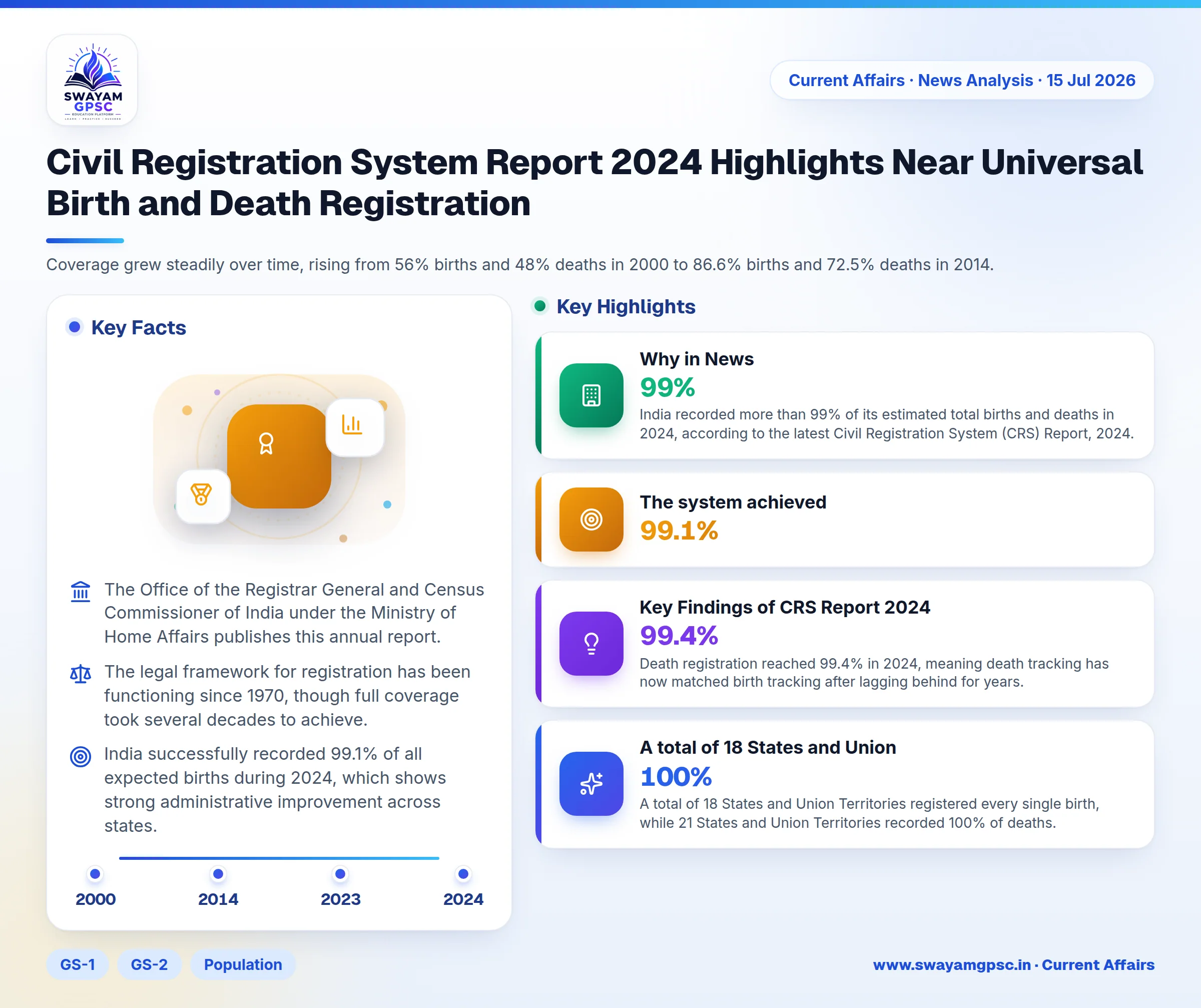This screenshot has width=1201, height=1008.
Task: Click the green 99% figure
Action: (668, 387)
